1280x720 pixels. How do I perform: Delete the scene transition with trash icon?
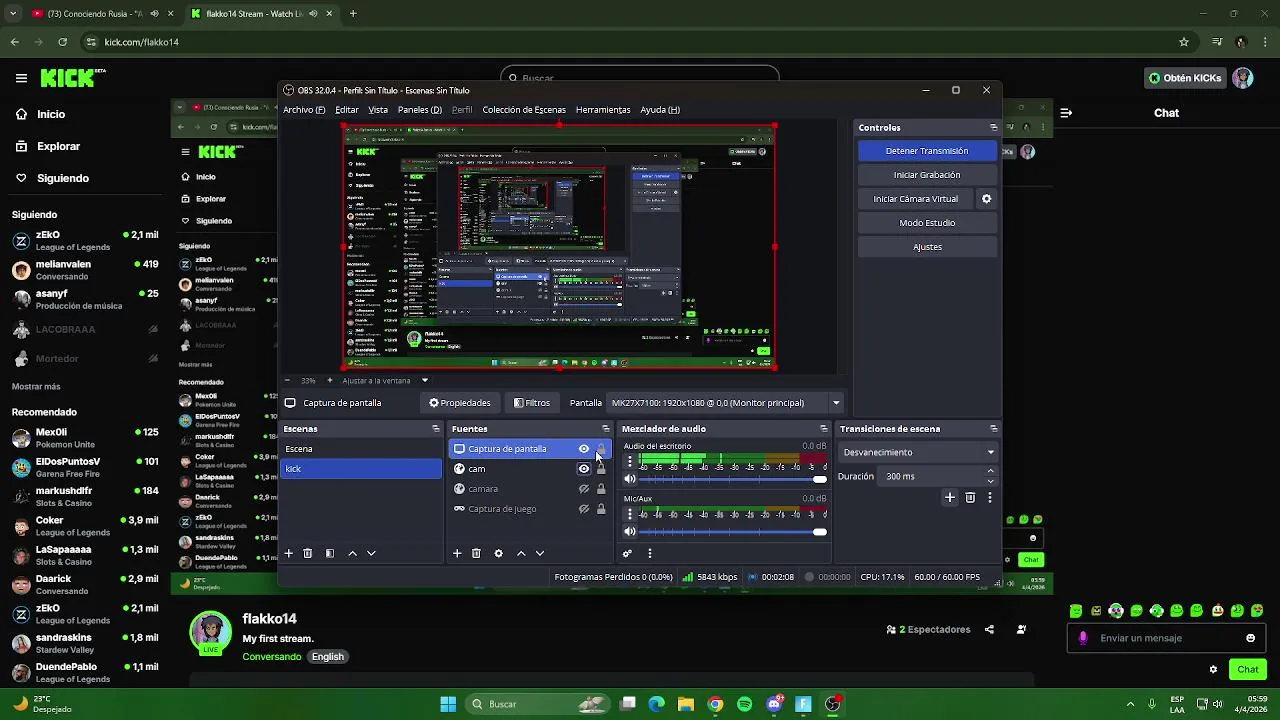click(970, 497)
